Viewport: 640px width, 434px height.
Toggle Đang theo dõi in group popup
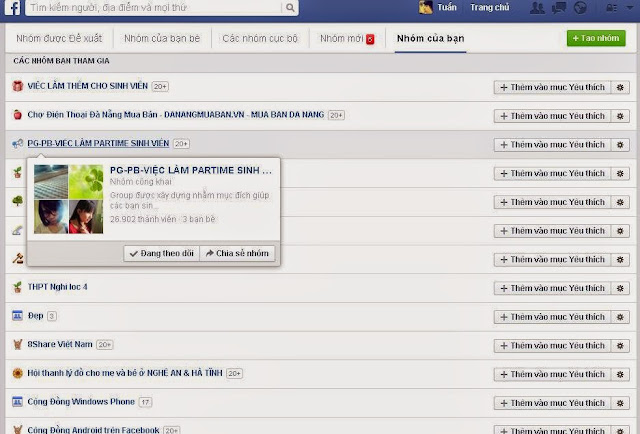pyautogui.click(x=162, y=253)
